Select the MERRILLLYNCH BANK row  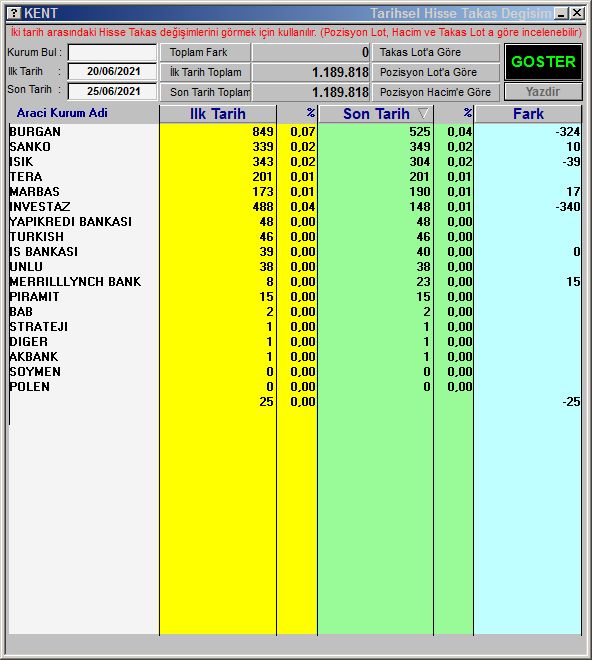pyautogui.click(x=295, y=282)
